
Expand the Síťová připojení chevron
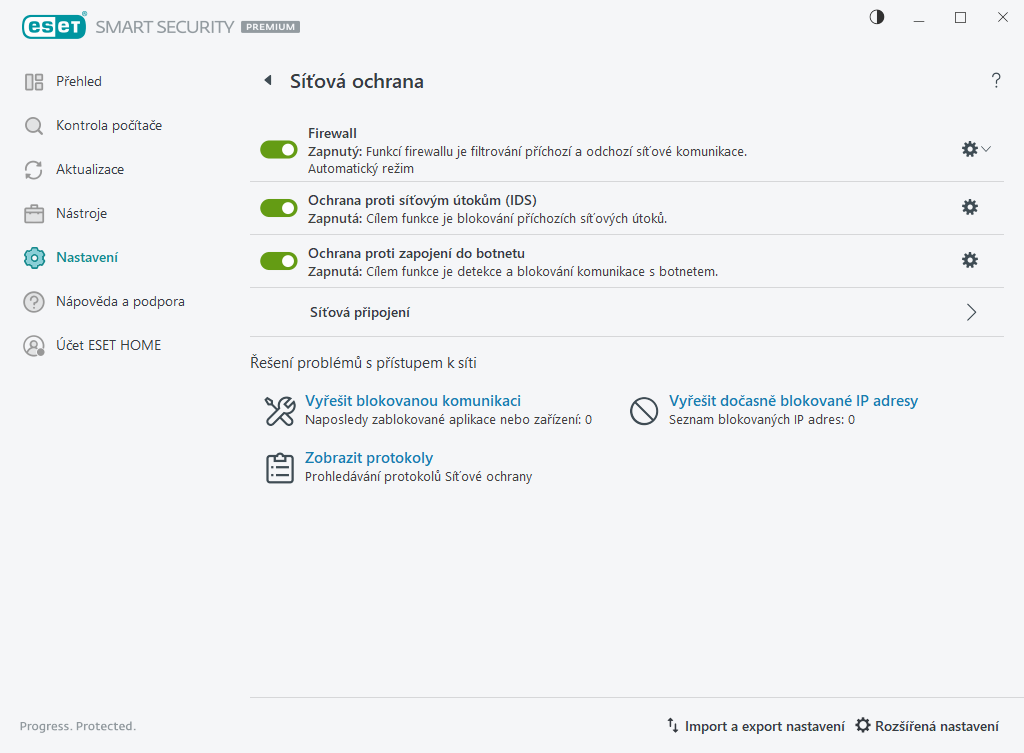click(971, 312)
